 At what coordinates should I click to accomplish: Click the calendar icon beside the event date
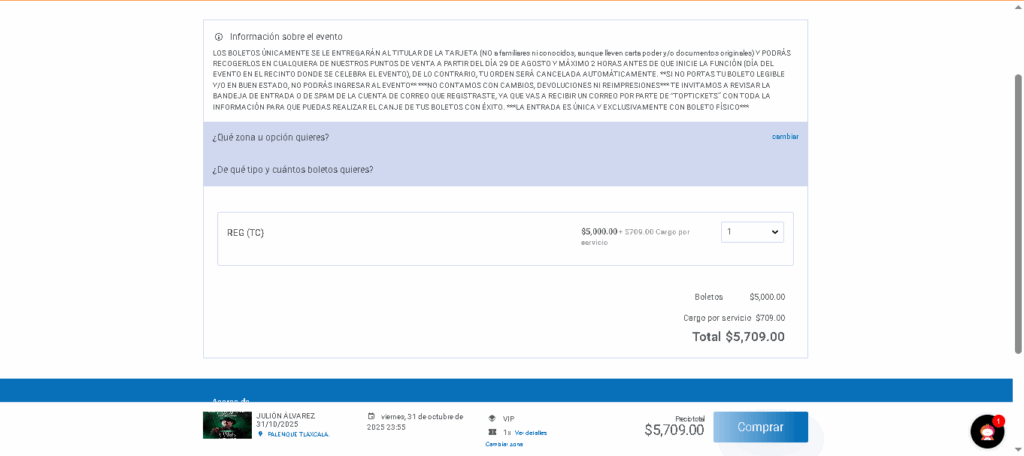pyautogui.click(x=371, y=416)
